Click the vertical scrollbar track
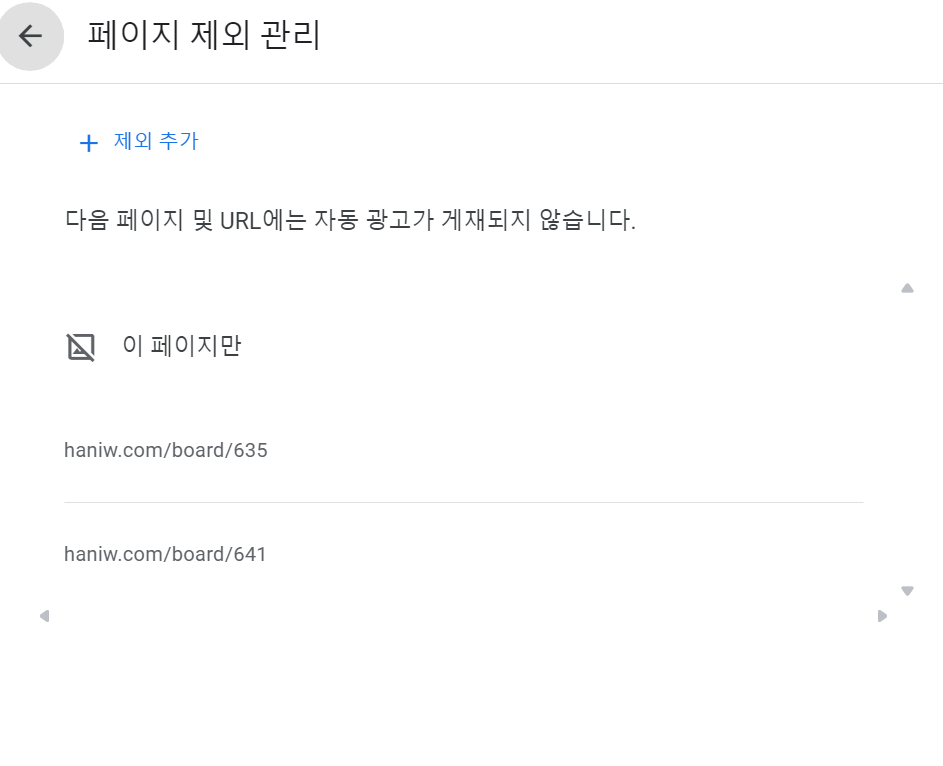The image size is (943, 766). [908, 440]
